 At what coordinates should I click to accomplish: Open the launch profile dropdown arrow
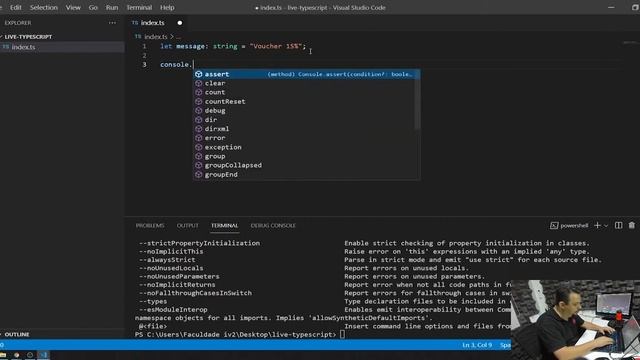click(x=606, y=226)
